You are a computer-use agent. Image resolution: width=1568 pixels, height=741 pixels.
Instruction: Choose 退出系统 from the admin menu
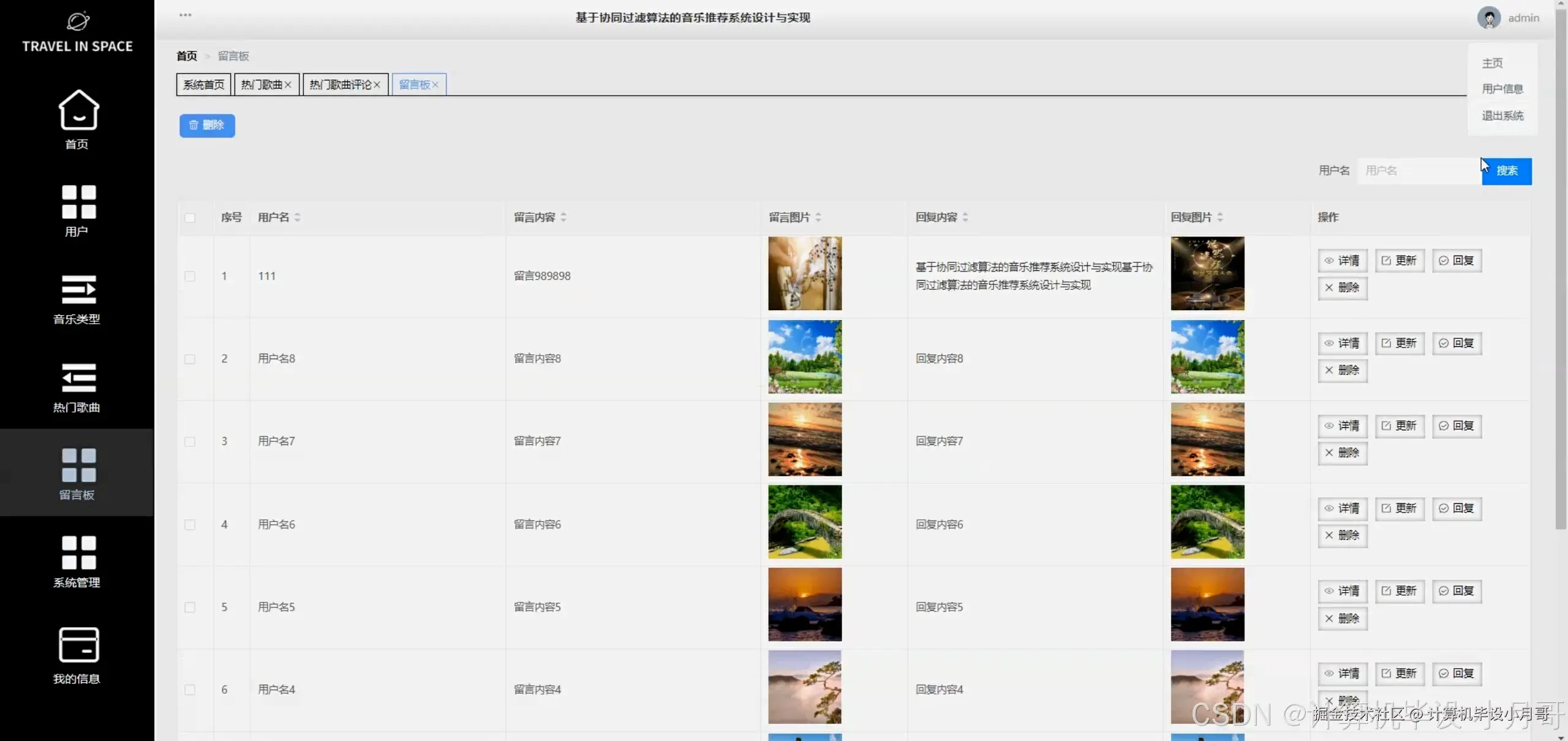click(x=1502, y=116)
